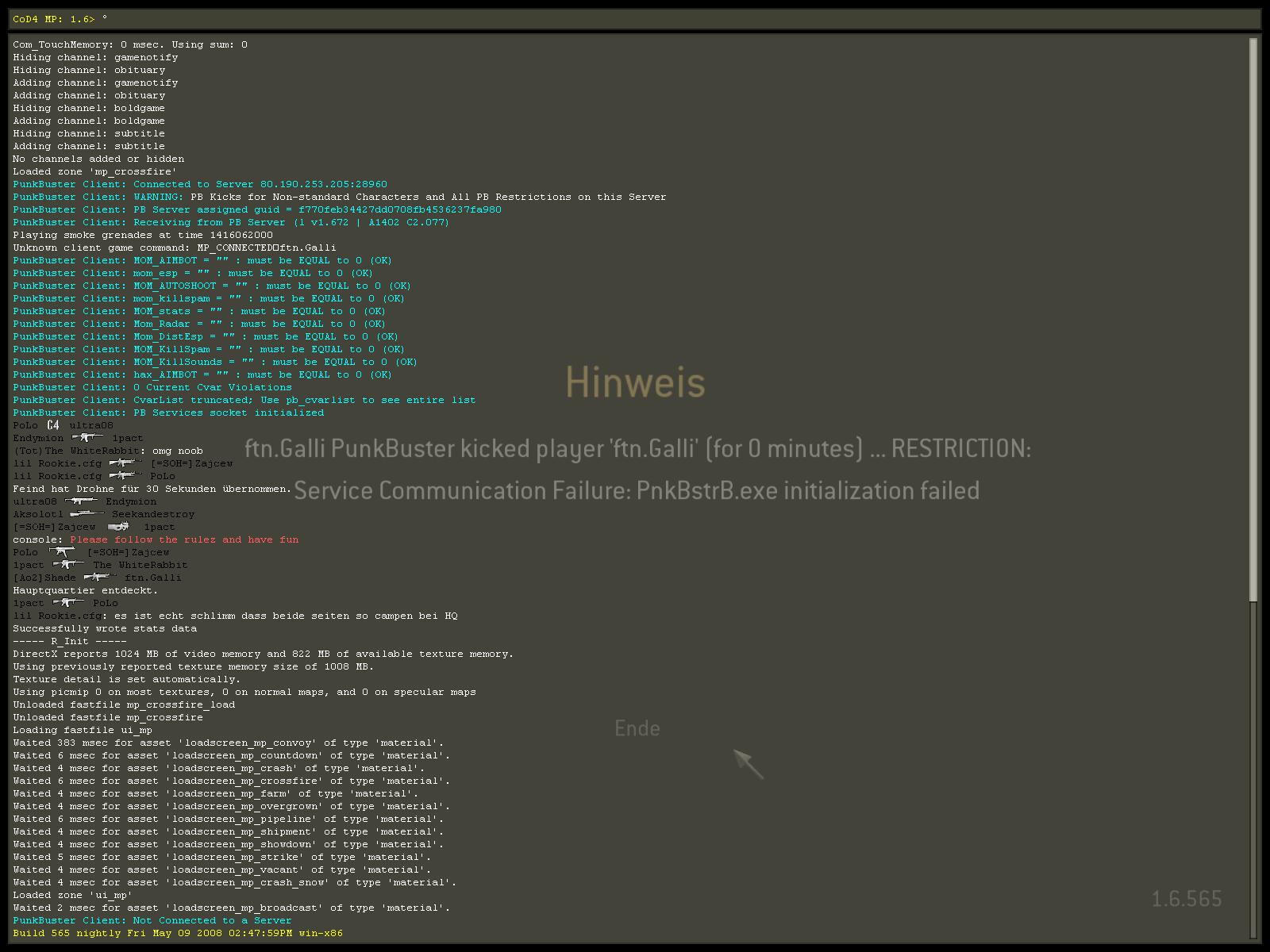Click the line "Loaded zone 'mp_crossfire'"
The image size is (1270, 952).
(x=94, y=171)
